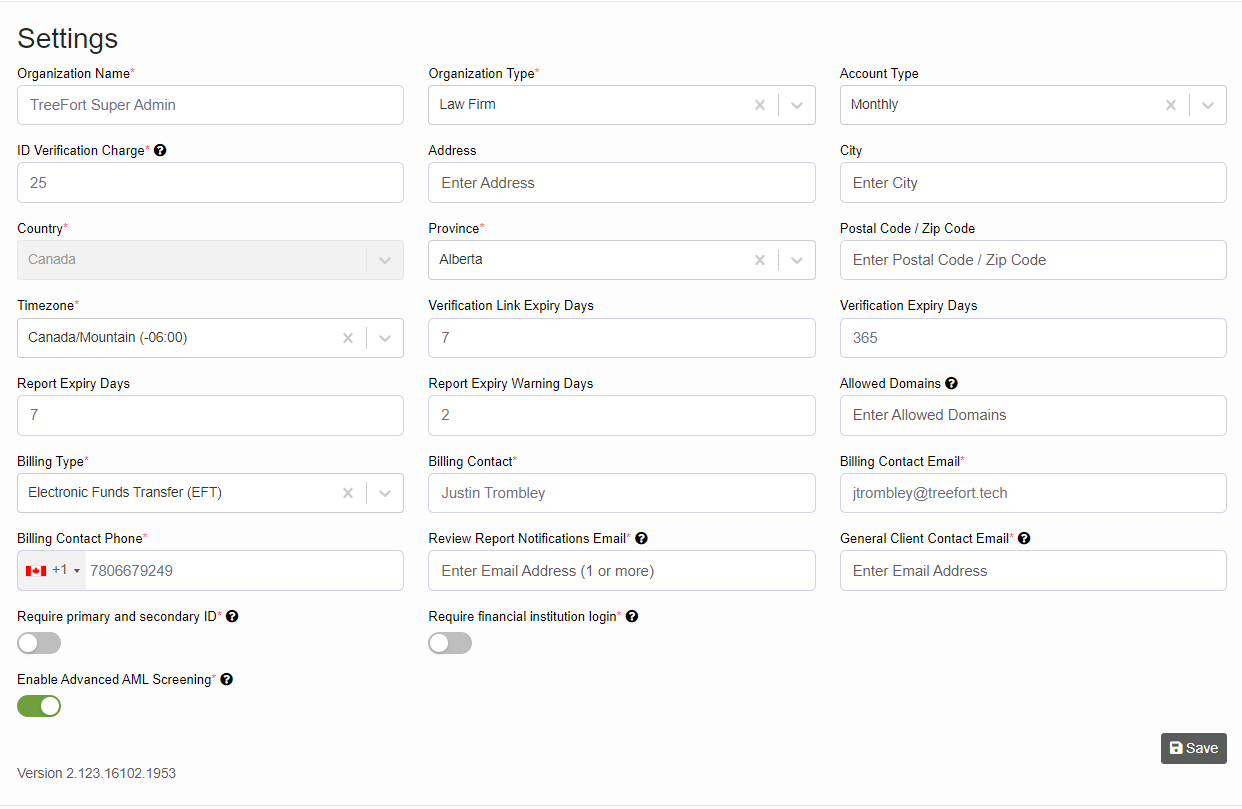
Task: Click the help icon near Require primary and secondary ID
Action: pos(232,616)
